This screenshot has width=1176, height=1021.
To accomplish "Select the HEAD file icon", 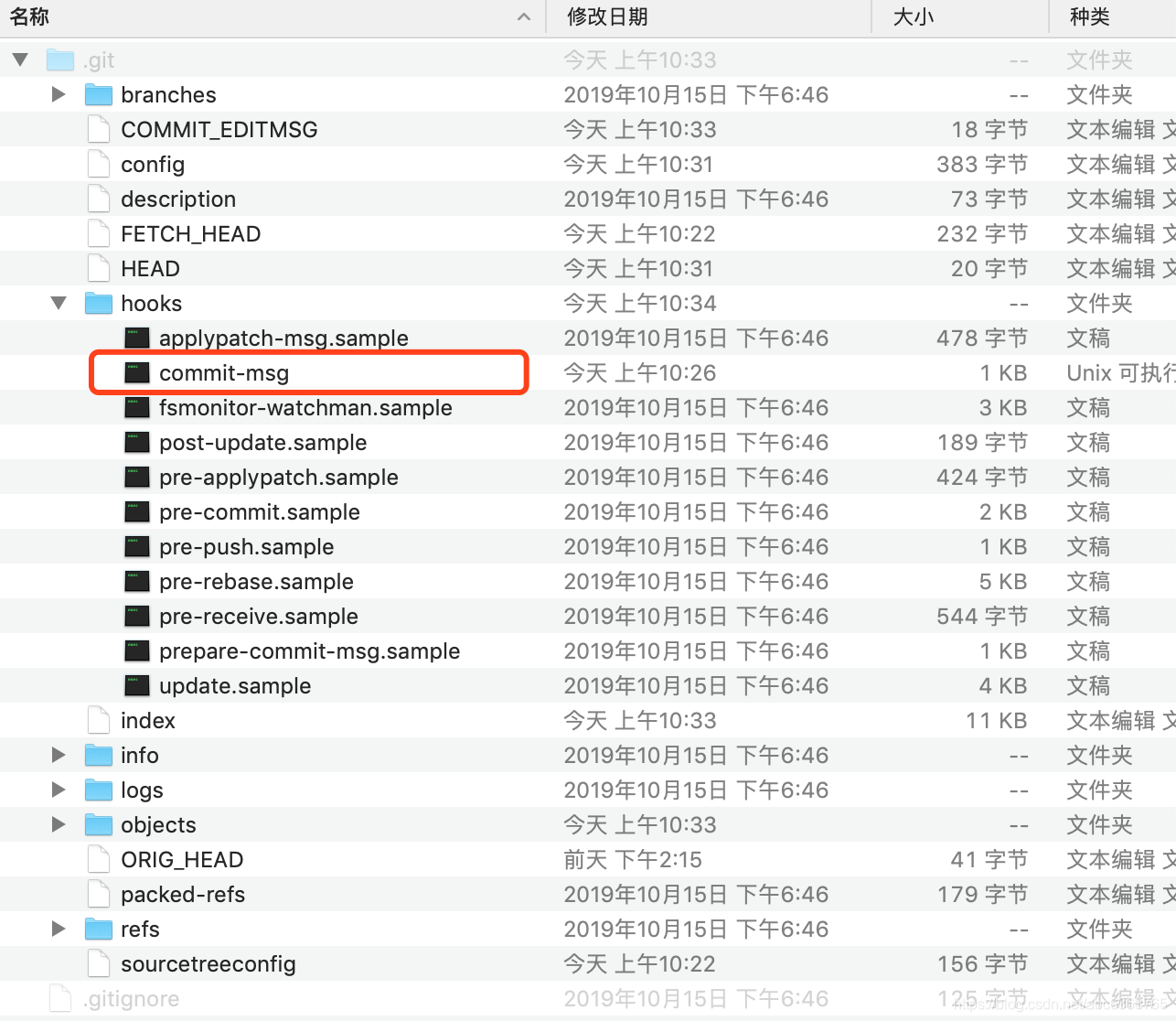I will tap(99, 268).
